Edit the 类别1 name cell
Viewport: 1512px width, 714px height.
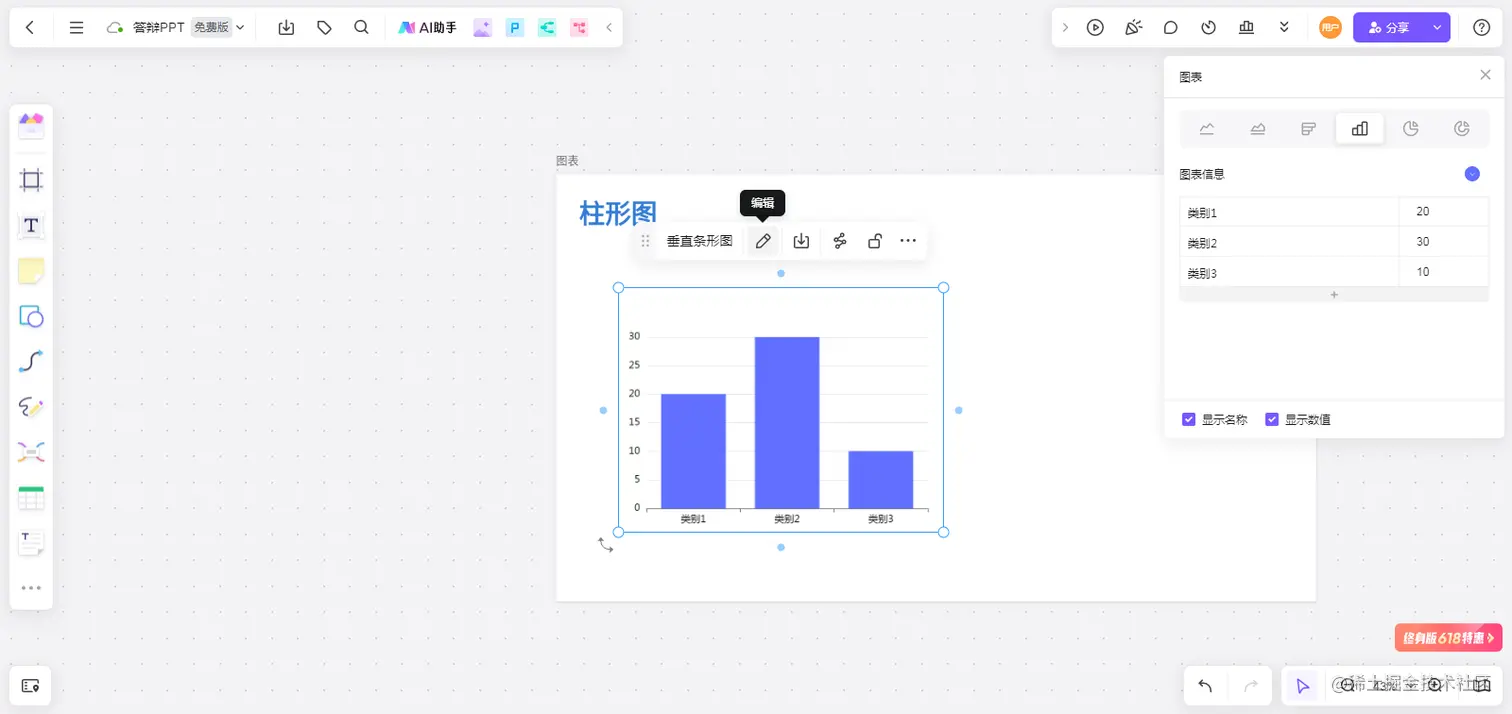(1289, 212)
